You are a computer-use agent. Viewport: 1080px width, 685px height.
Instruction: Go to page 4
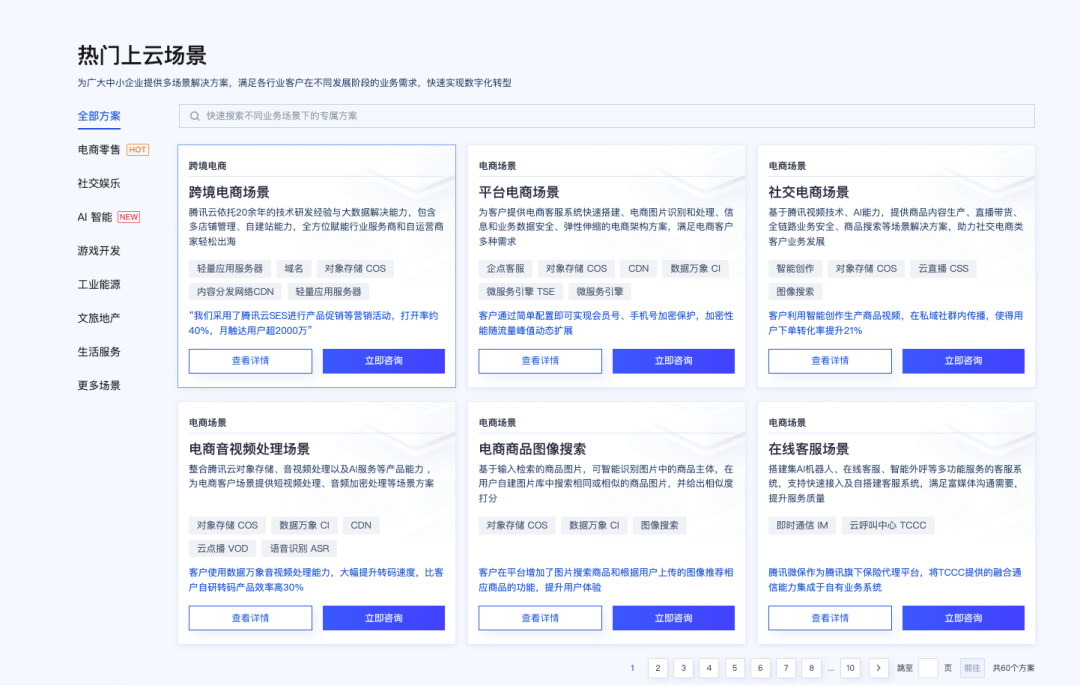coord(709,668)
